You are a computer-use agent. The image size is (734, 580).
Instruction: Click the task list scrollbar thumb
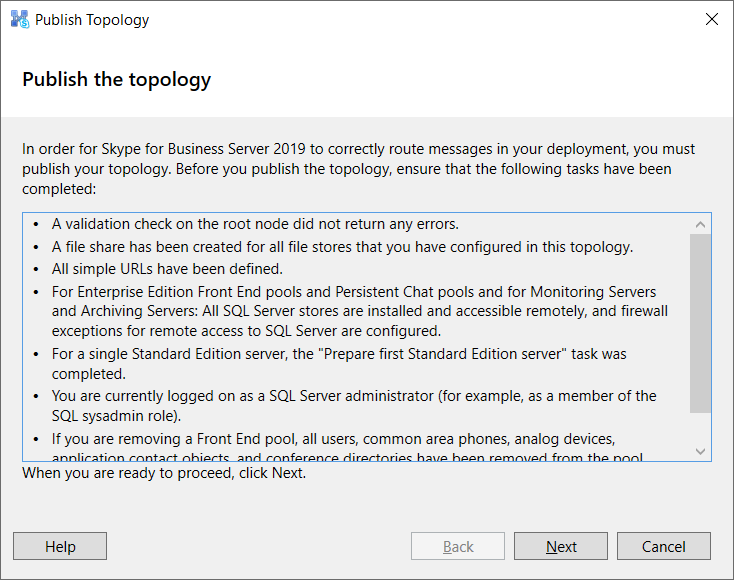[x=701, y=324]
